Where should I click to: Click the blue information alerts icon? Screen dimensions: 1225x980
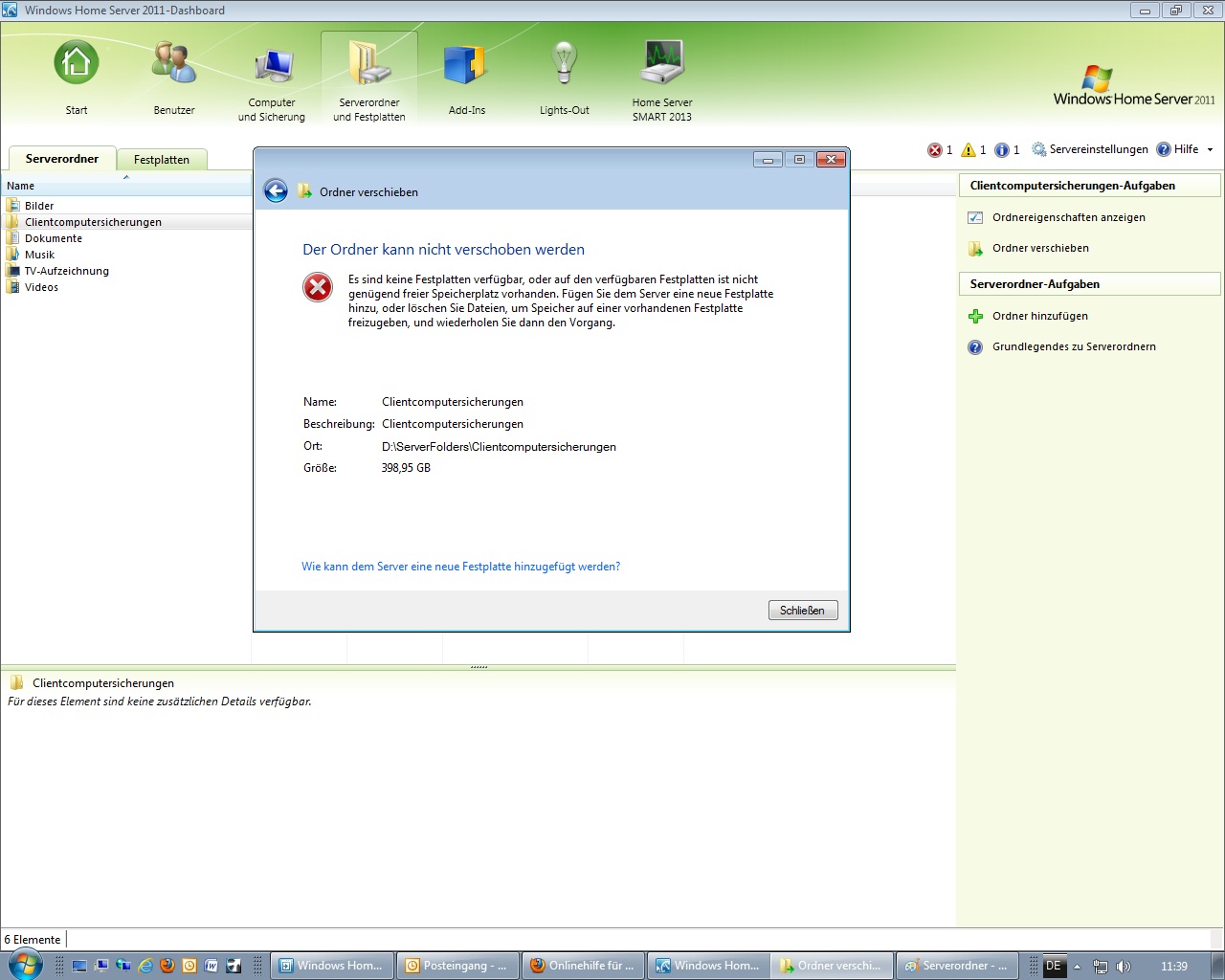tap(1002, 150)
